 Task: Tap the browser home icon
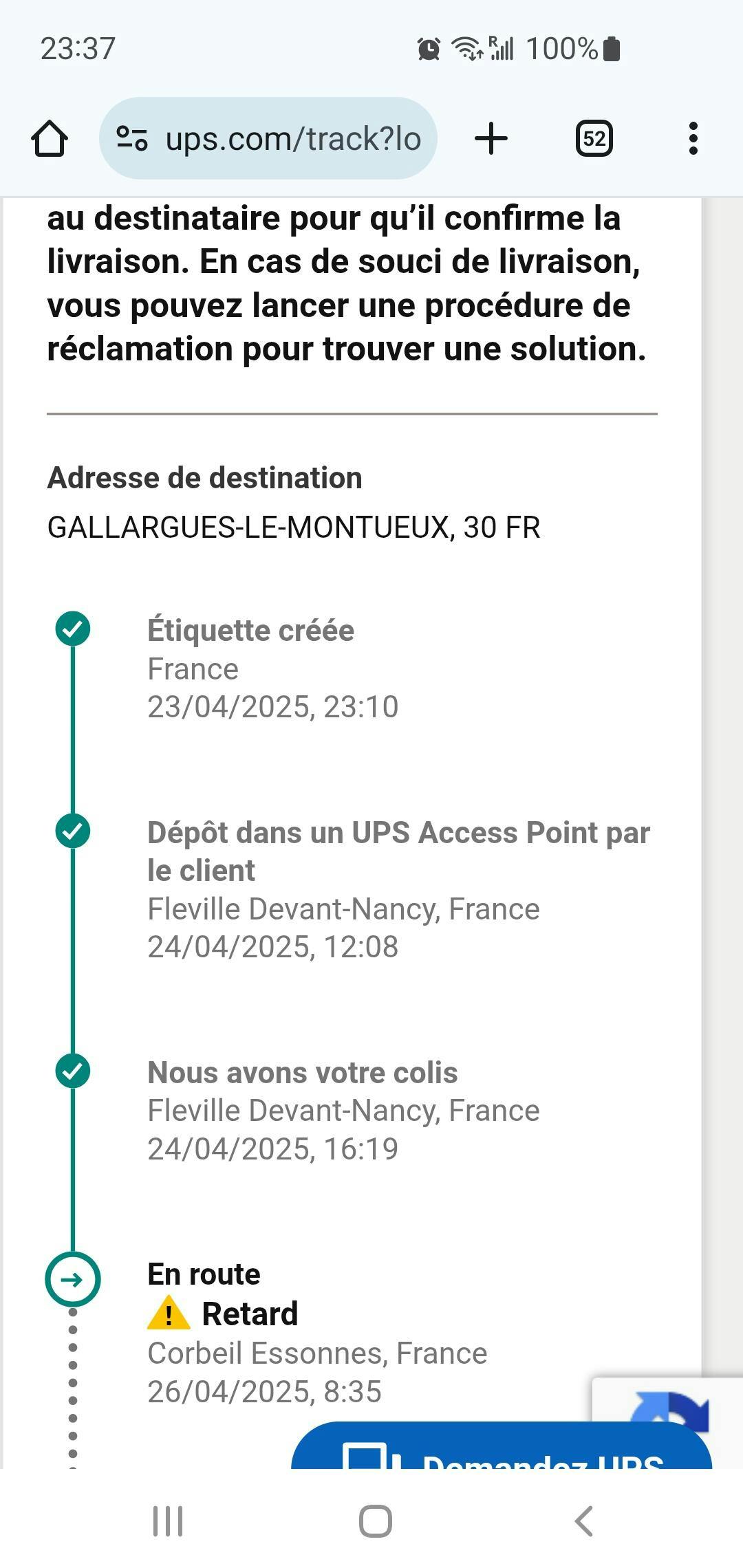tap(50, 139)
